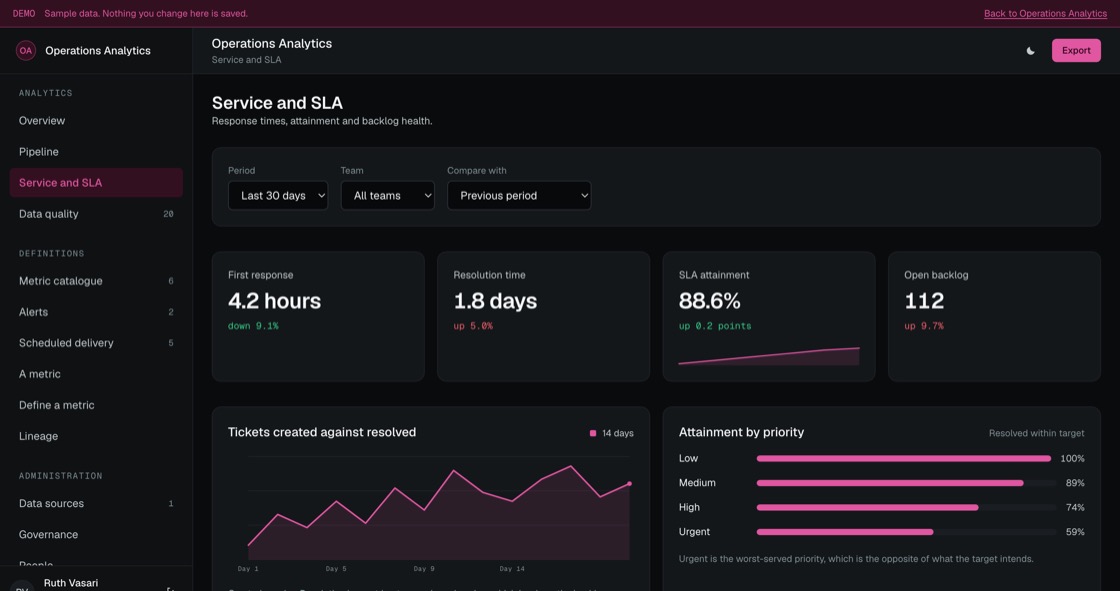
Task: Open the Metric catalogue
Action: pyautogui.click(x=96, y=281)
